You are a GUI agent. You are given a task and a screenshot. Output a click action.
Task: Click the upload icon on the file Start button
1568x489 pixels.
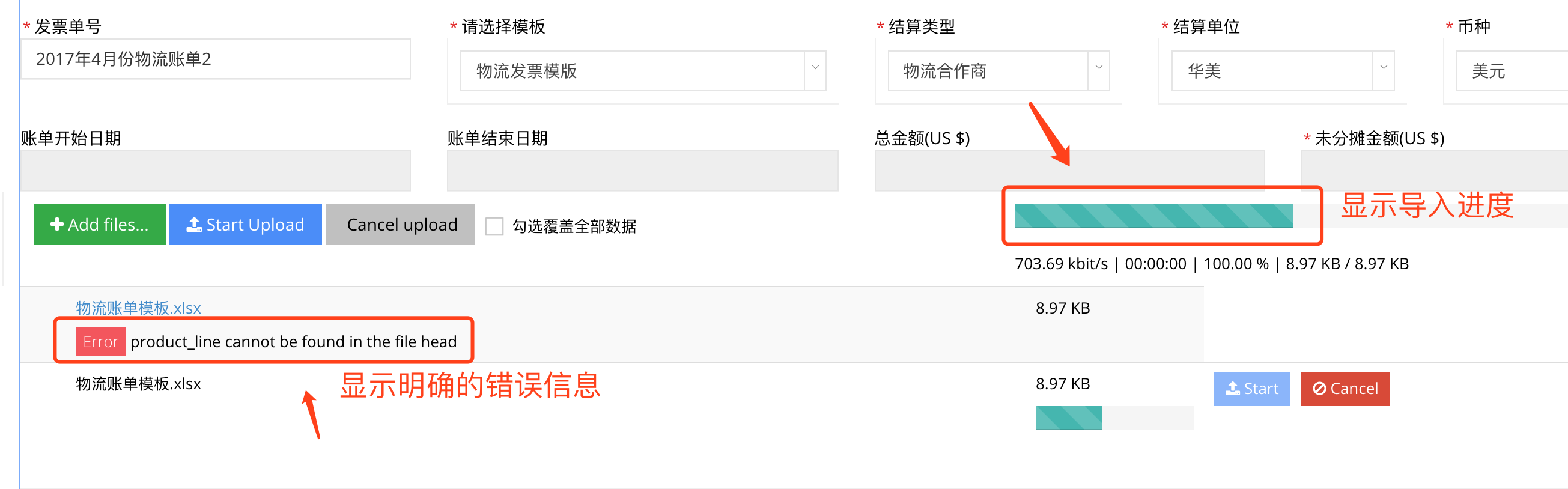point(1233,389)
